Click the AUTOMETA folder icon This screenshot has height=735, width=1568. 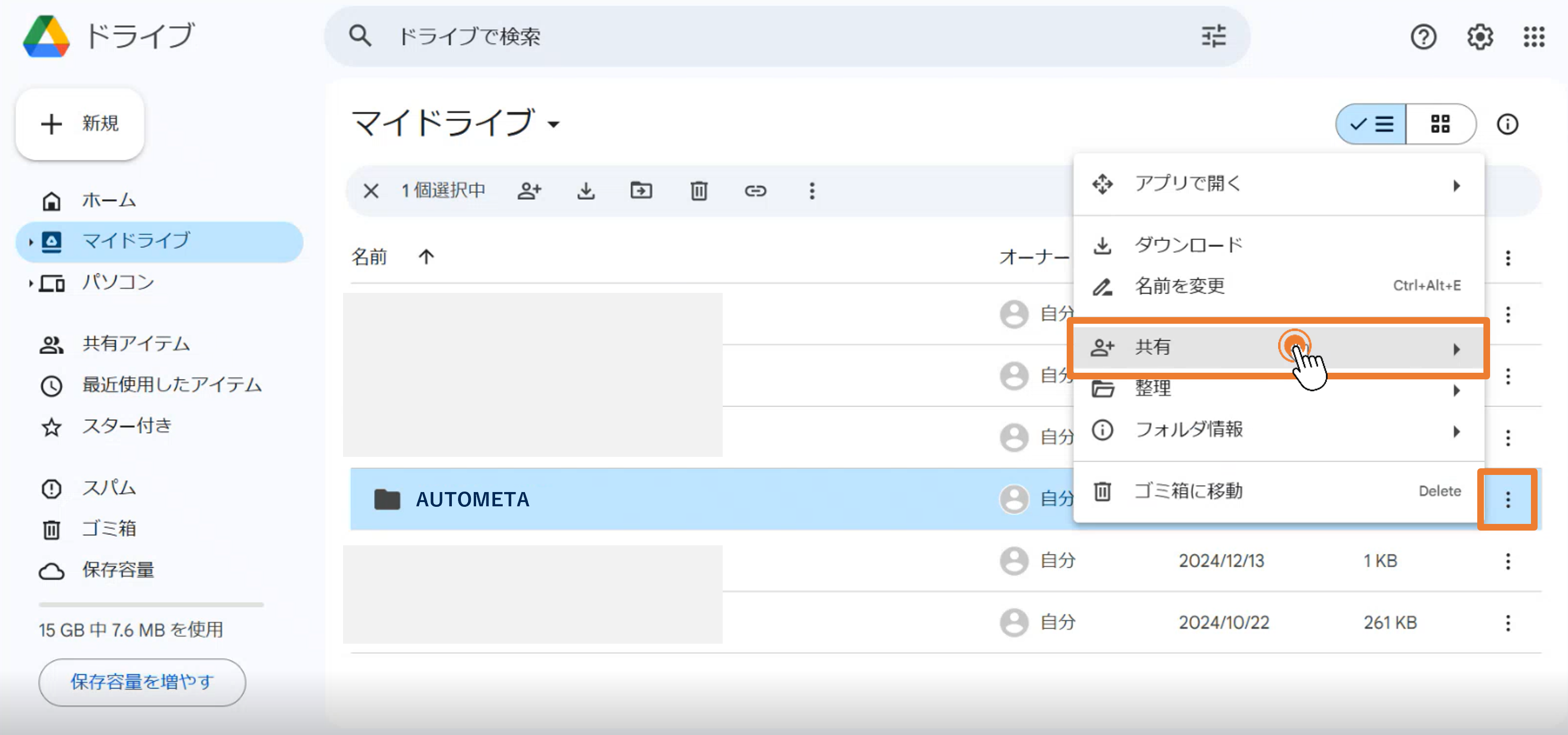click(x=386, y=499)
